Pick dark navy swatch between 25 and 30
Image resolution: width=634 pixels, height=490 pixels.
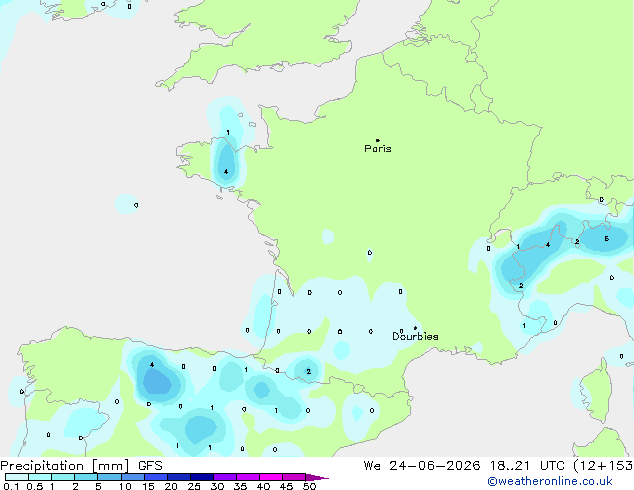coord(202,477)
